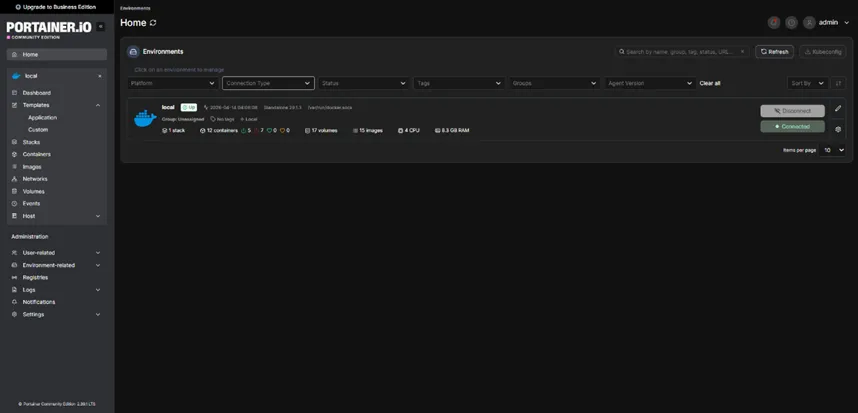The image size is (858, 413).
Task: Collapse the sidebar with the toggle icon
Action: (x=100, y=27)
